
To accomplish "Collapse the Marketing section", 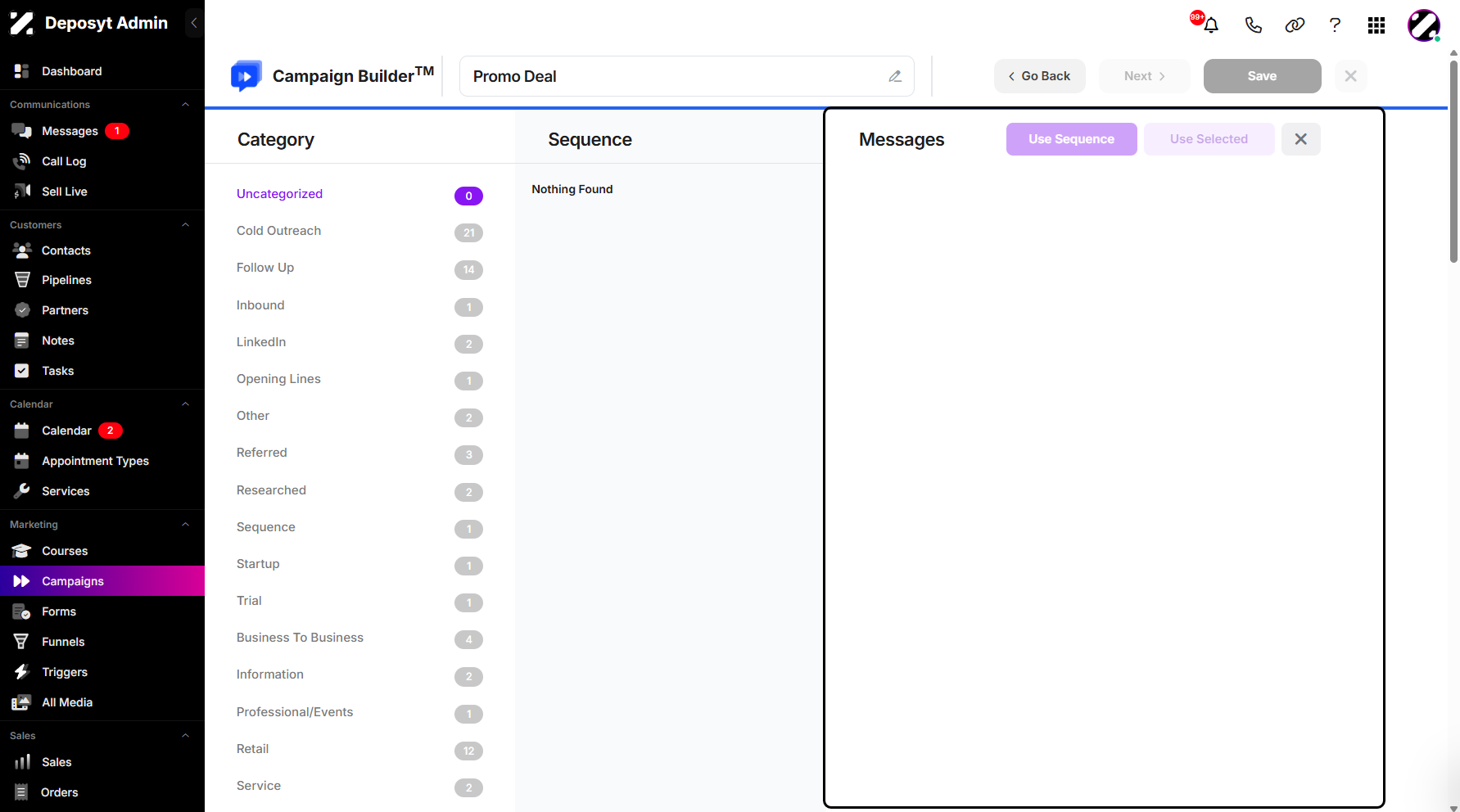I will [x=185, y=525].
